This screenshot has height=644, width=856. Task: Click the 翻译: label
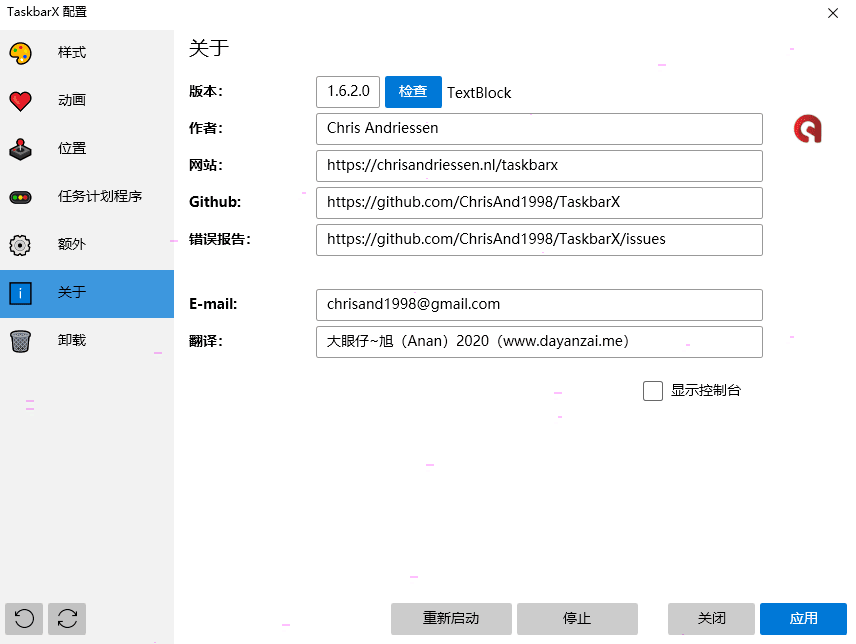206,341
